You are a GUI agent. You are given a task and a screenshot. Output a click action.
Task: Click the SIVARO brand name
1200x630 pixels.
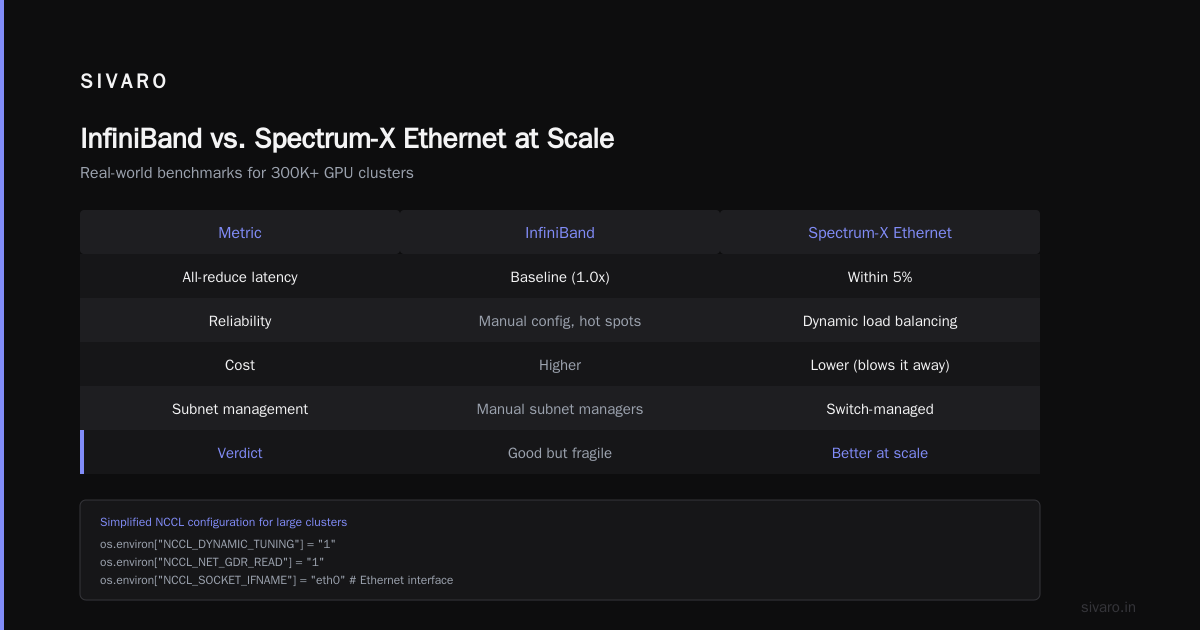coord(124,82)
